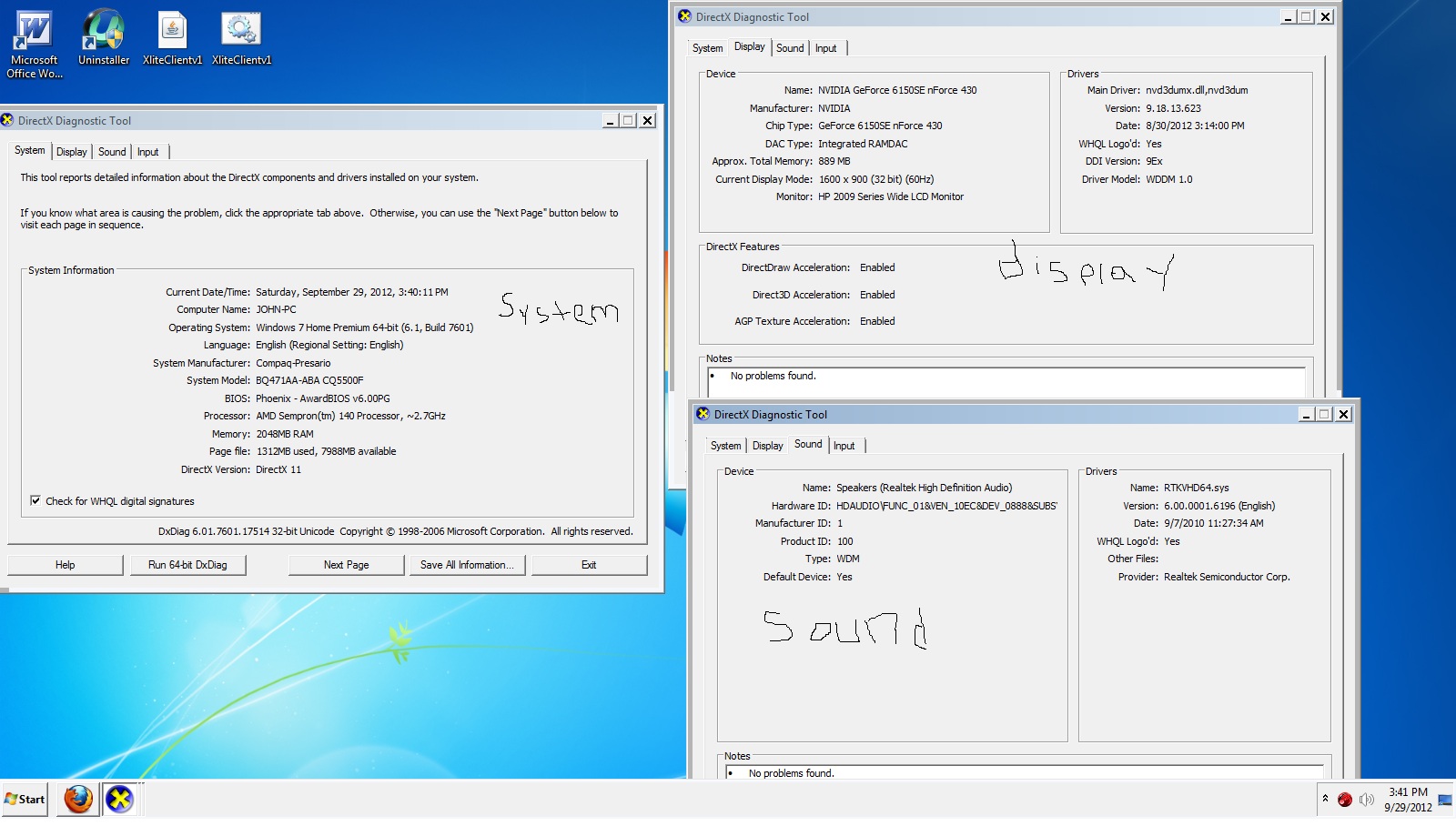Screen dimensions: 1456x826
Task: Minimize the bottom-right DxDiag window
Action: pos(1306,414)
